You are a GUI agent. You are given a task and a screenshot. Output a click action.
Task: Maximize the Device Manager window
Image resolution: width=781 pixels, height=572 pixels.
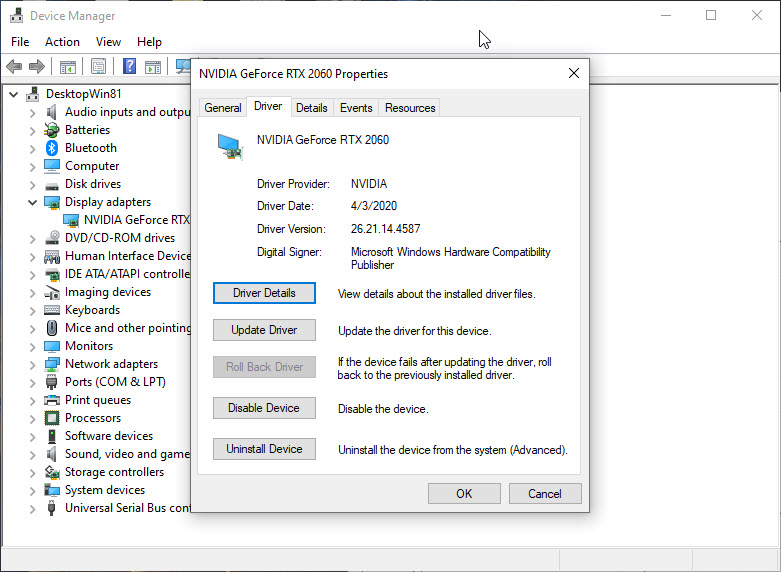coord(711,15)
